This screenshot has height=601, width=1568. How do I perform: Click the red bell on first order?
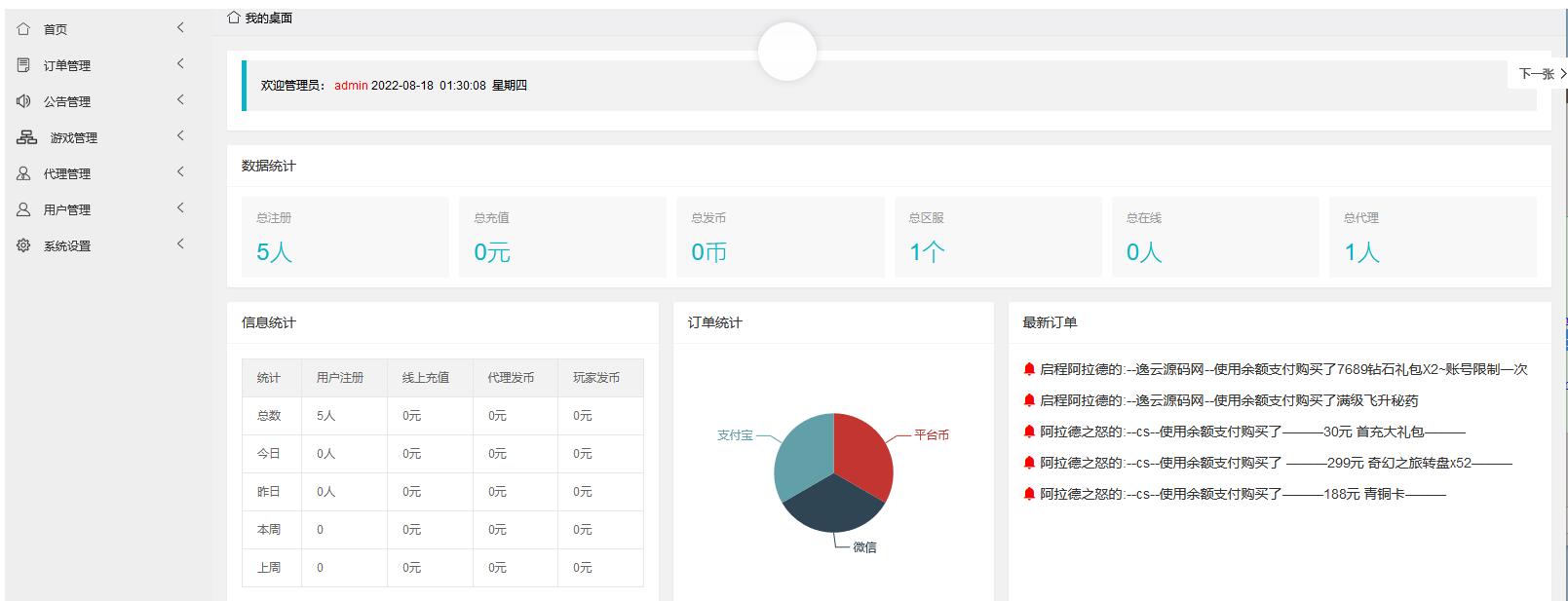(x=1029, y=369)
